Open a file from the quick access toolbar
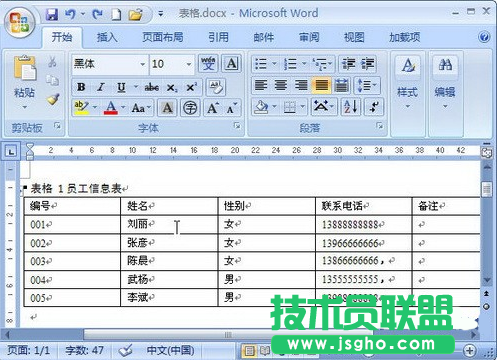498x360 pixels. (x=135, y=15)
